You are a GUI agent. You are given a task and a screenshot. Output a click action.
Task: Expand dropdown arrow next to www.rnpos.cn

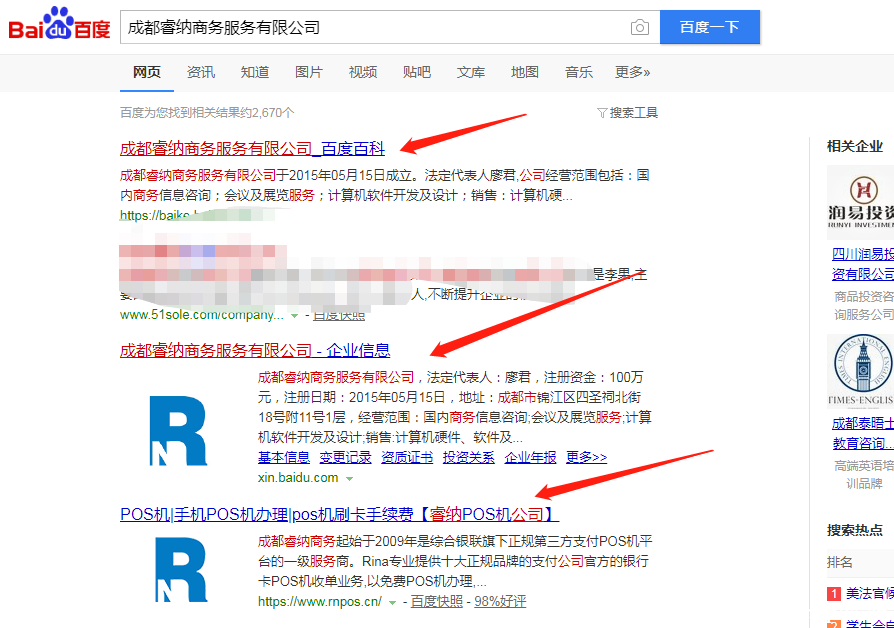(392, 602)
